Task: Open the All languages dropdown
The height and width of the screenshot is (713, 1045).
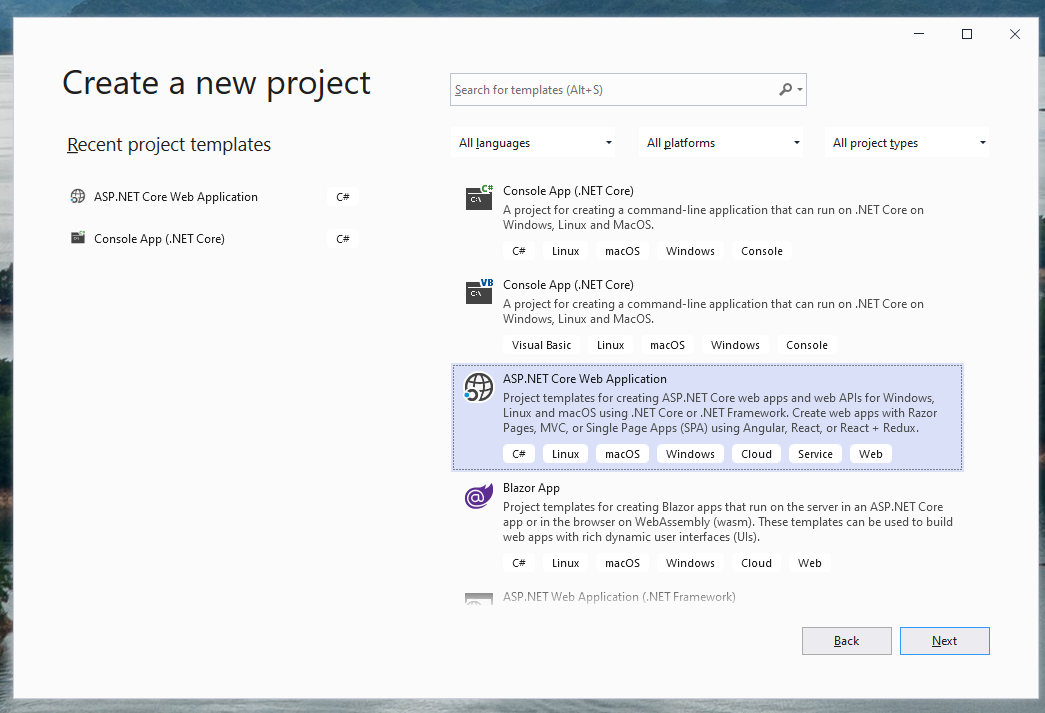Action: [536, 143]
